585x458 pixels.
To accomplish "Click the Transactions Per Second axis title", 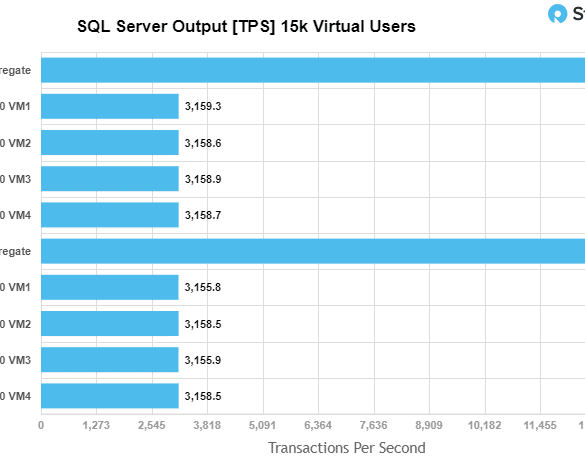I will point(347,448).
